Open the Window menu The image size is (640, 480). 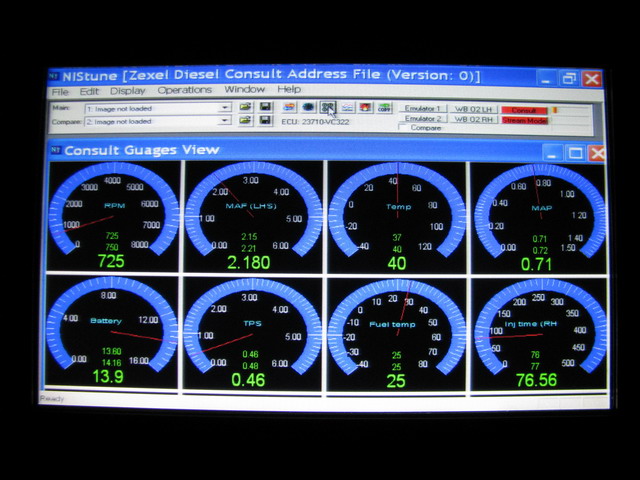pos(244,89)
